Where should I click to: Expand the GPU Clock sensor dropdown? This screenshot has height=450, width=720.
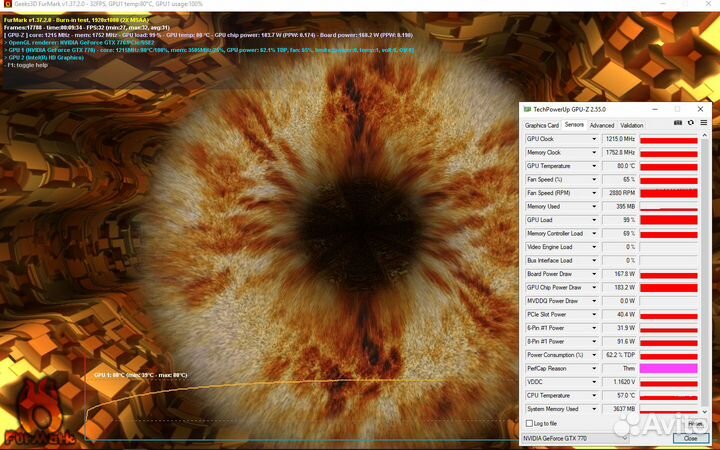coord(594,139)
